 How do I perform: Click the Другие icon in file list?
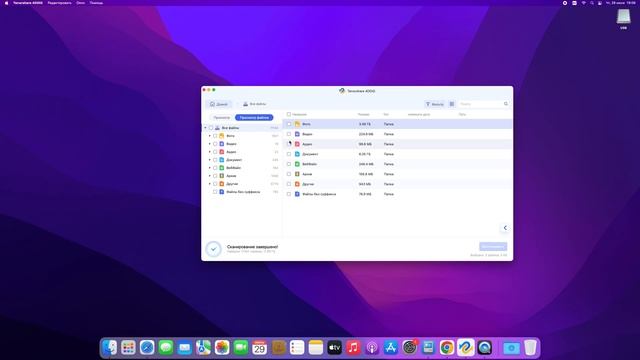[x=298, y=184]
